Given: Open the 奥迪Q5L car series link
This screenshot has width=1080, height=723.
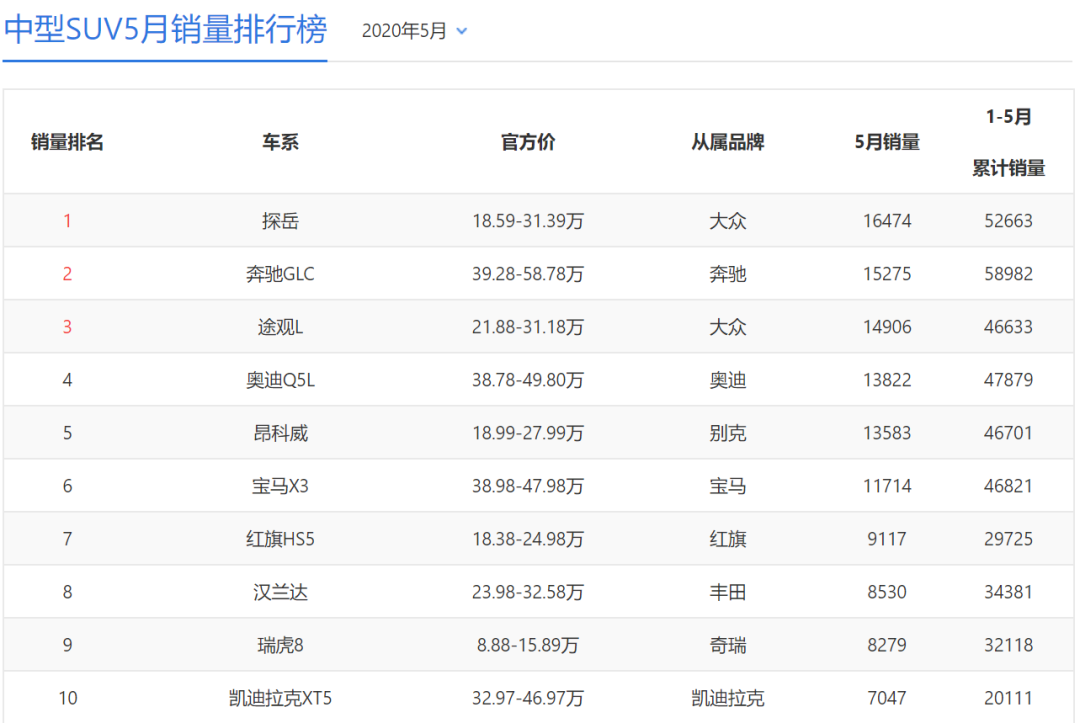Looking at the screenshot, I should [x=280, y=380].
